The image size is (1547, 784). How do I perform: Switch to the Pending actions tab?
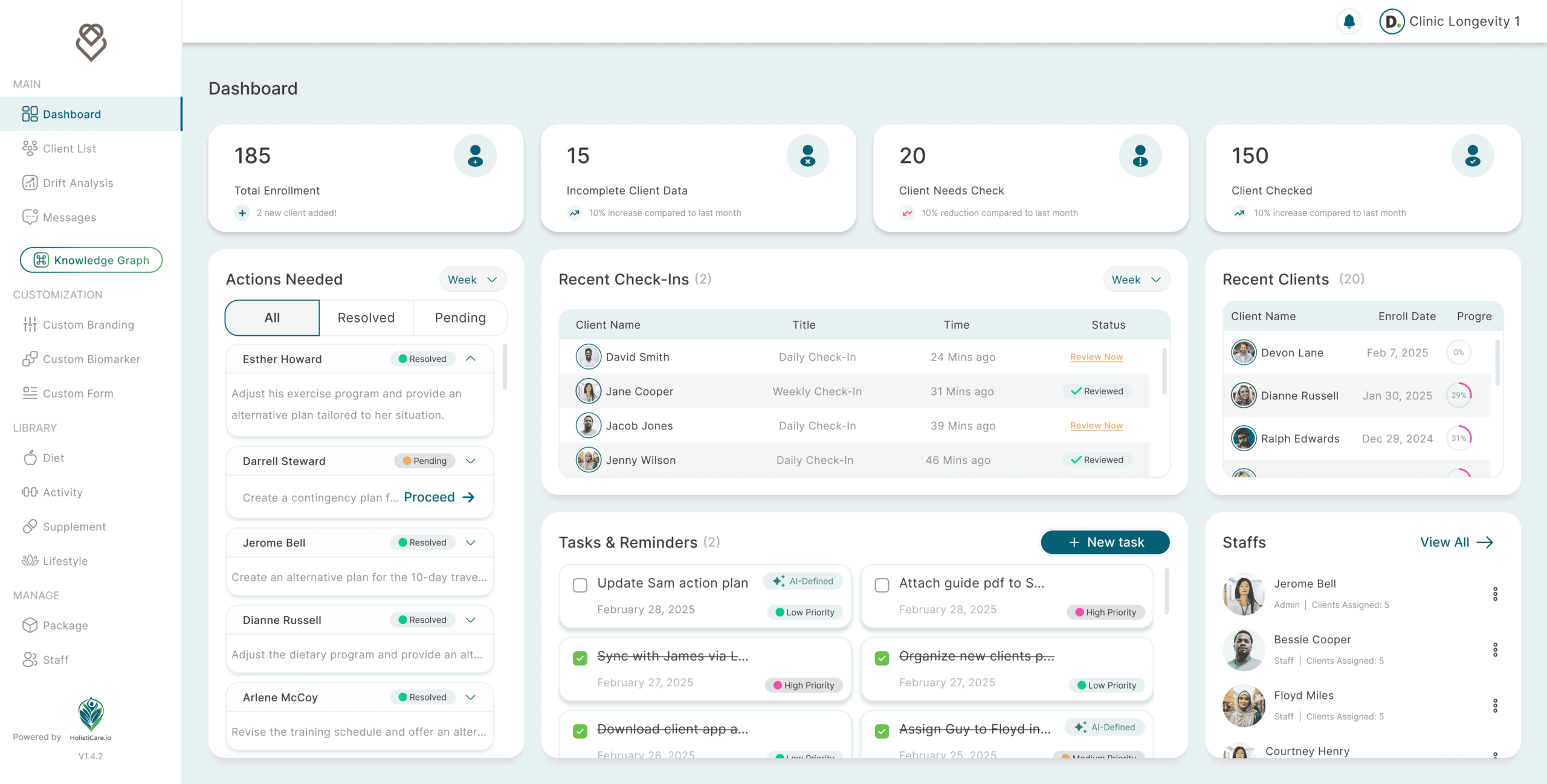pyautogui.click(x=460, y=318)
